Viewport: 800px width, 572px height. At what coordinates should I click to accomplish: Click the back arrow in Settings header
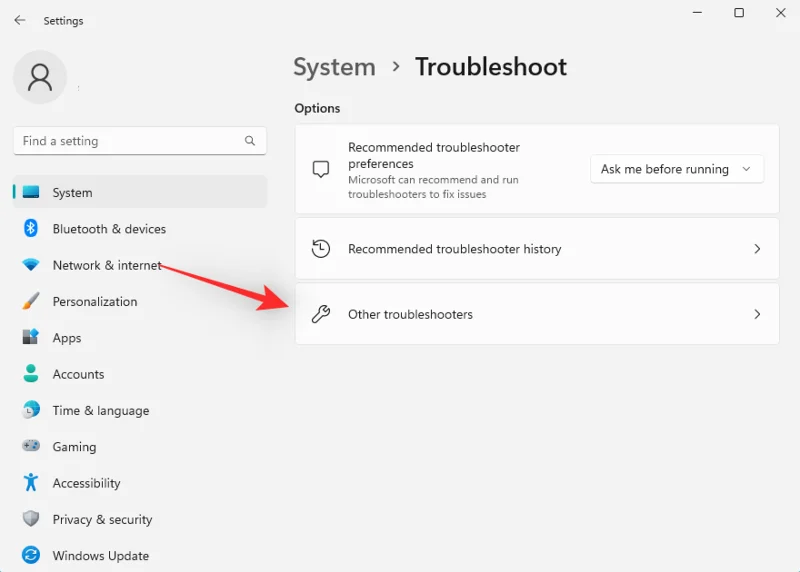click(20, 20)
